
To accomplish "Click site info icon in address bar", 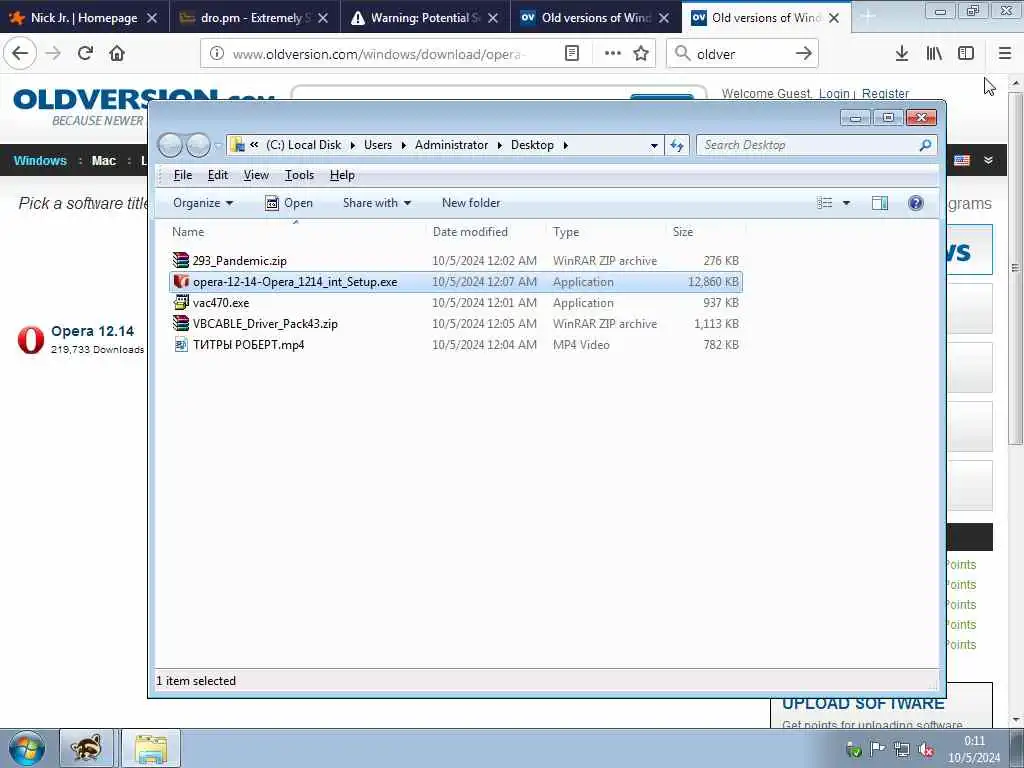I will coord(217,54).
